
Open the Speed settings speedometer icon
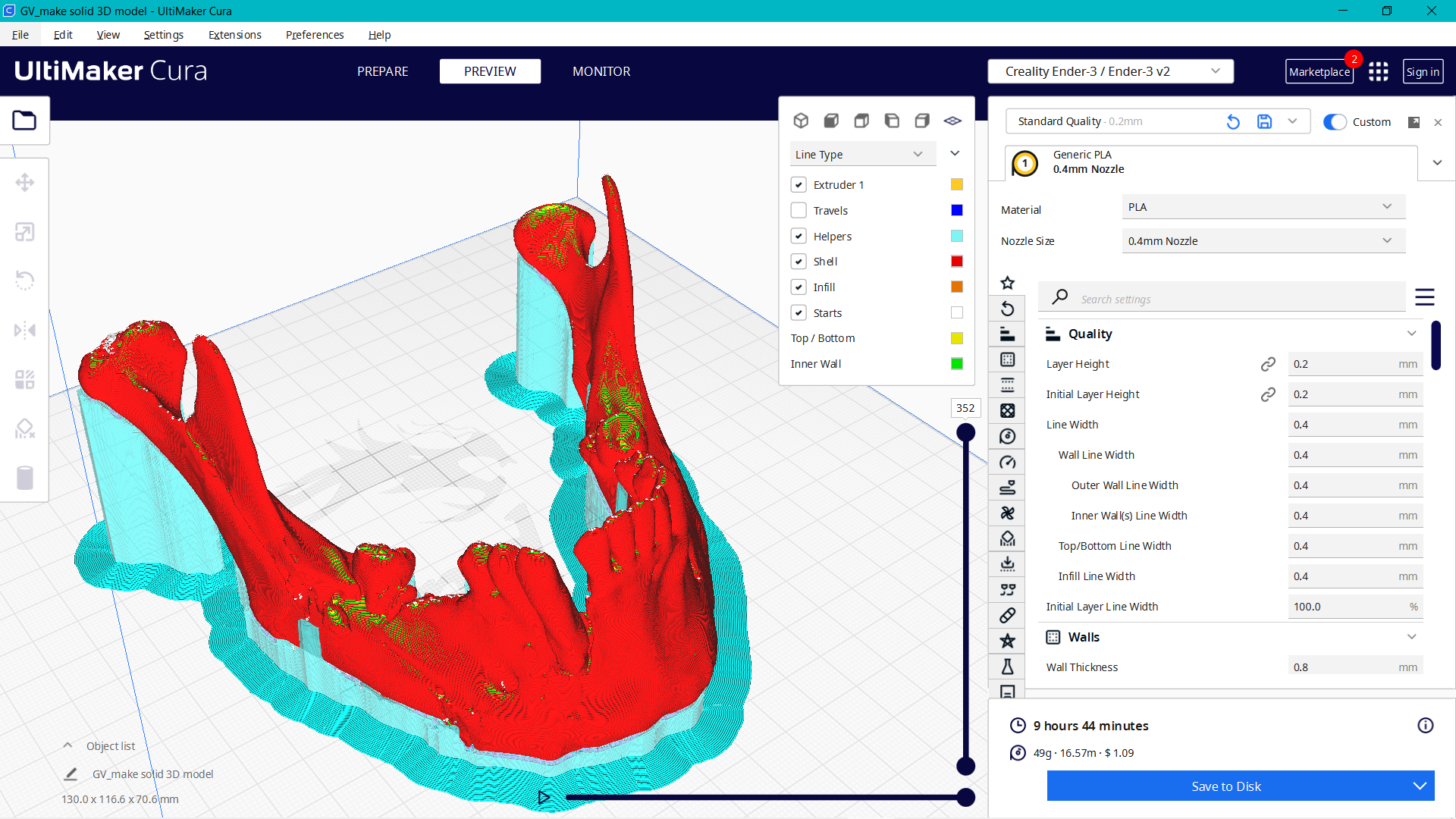pos(1008,462)
